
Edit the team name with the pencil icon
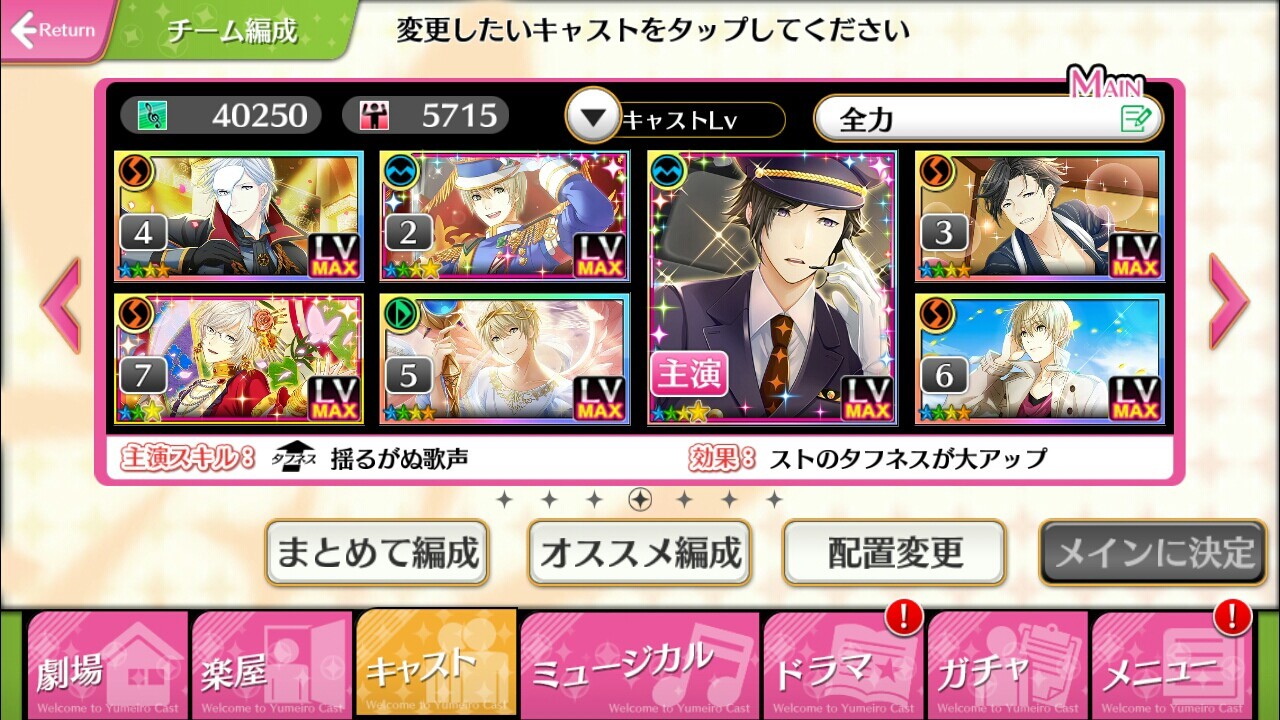click(1136, 120)
